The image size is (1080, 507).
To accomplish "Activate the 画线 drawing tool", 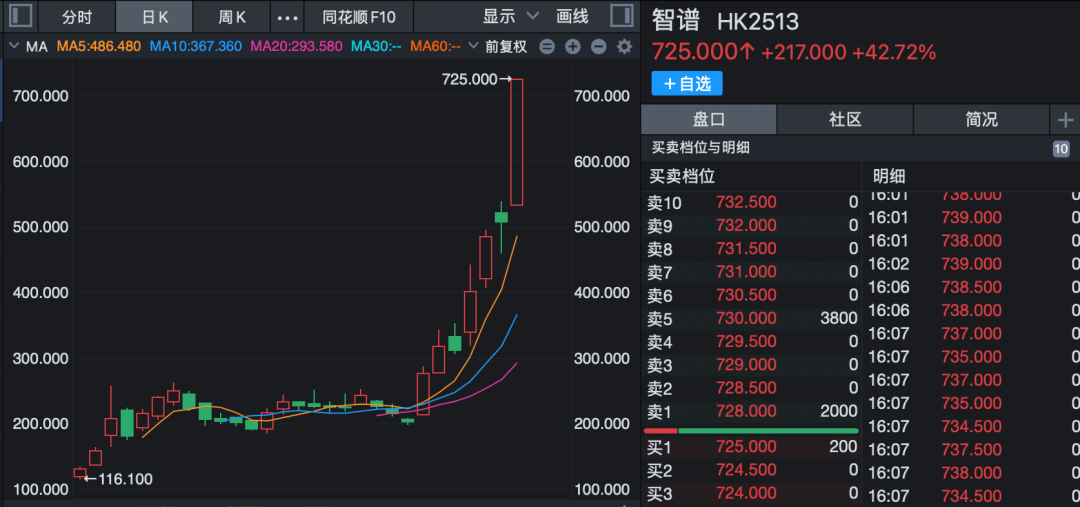I will [572, 17].
